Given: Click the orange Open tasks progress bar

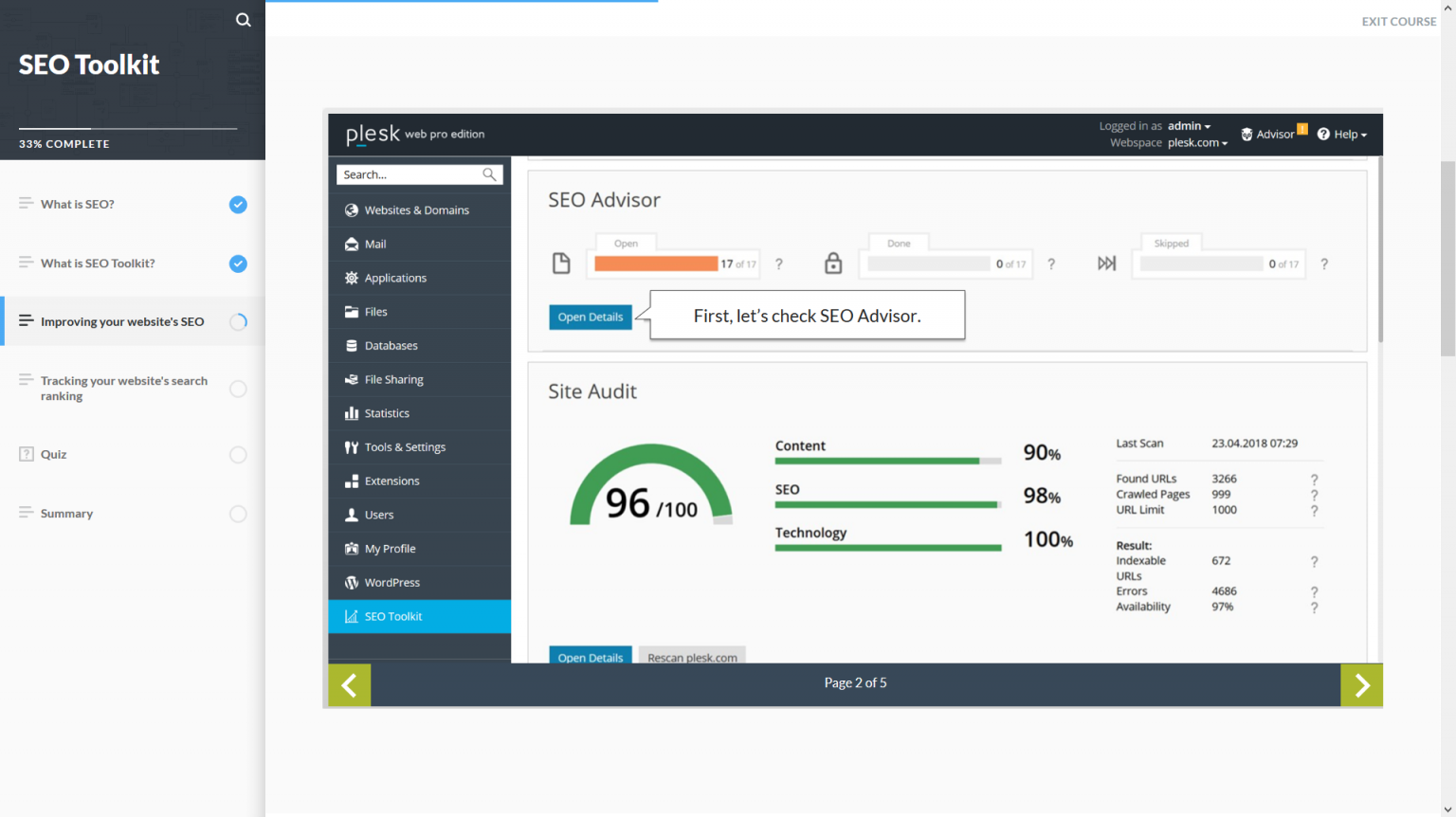Looking at the screenshot, I should pos(656,263).
